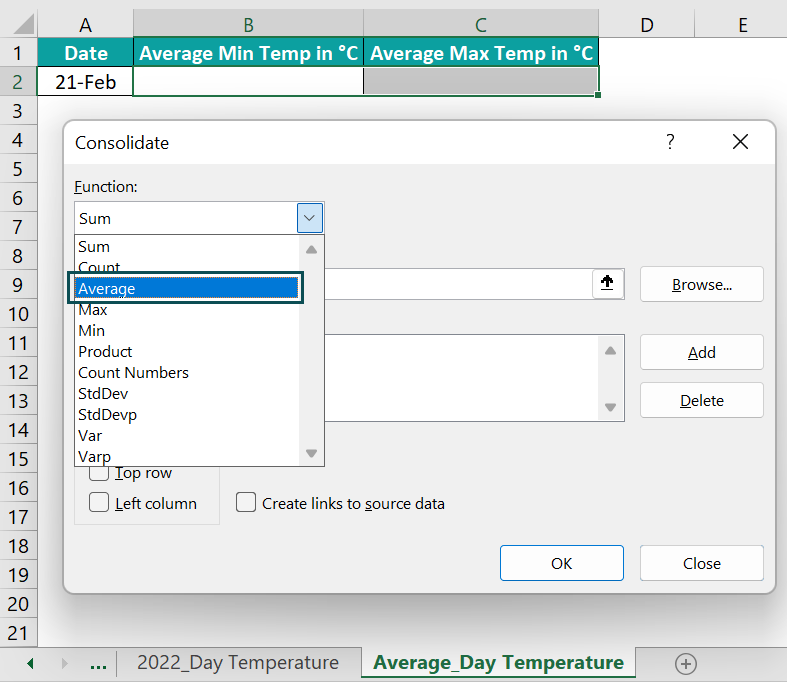
Task: Dismiss dialog with Close button
Action: [702, 563]
